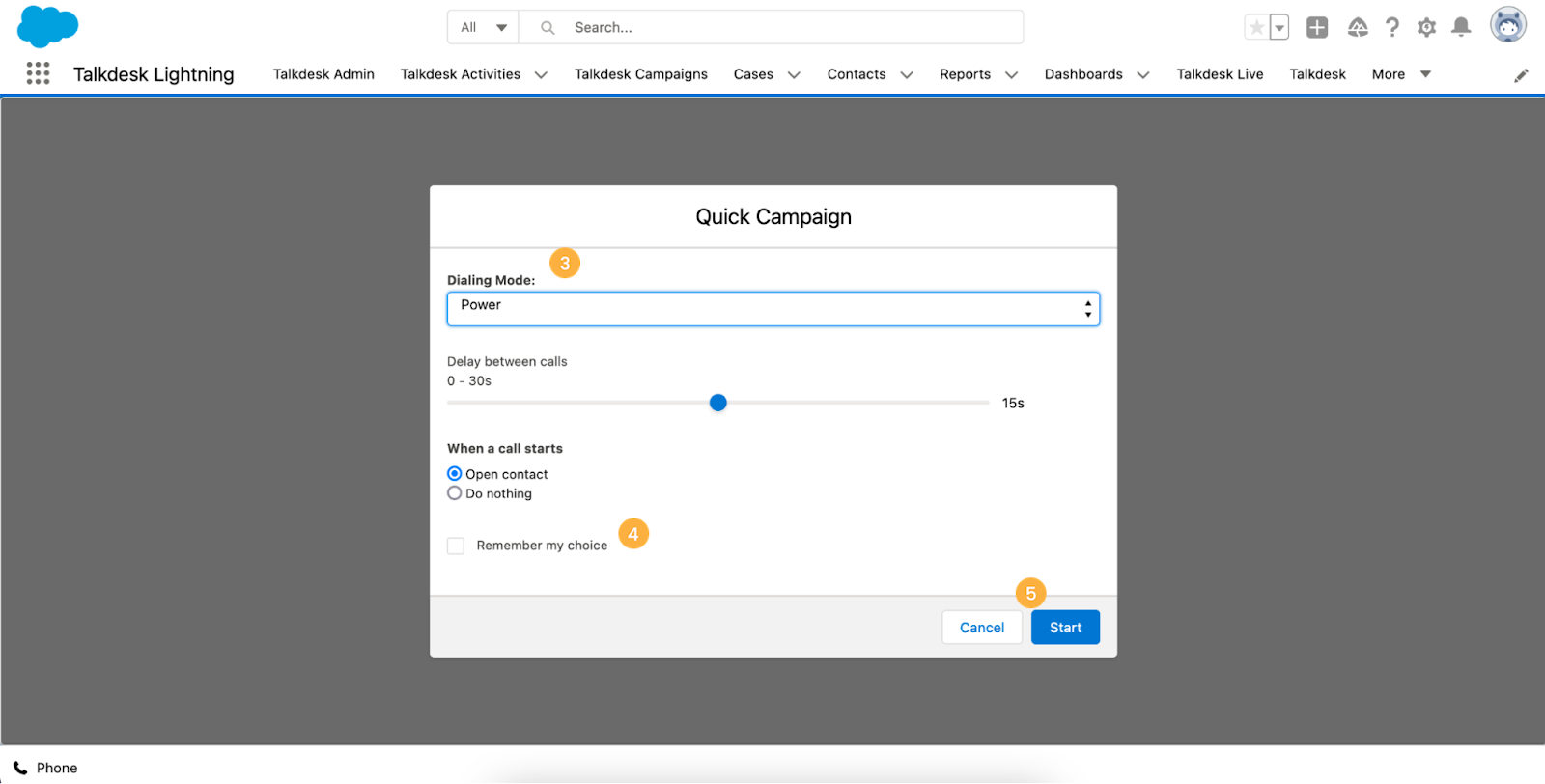Open the help question mark icon

click(1391, 28)
